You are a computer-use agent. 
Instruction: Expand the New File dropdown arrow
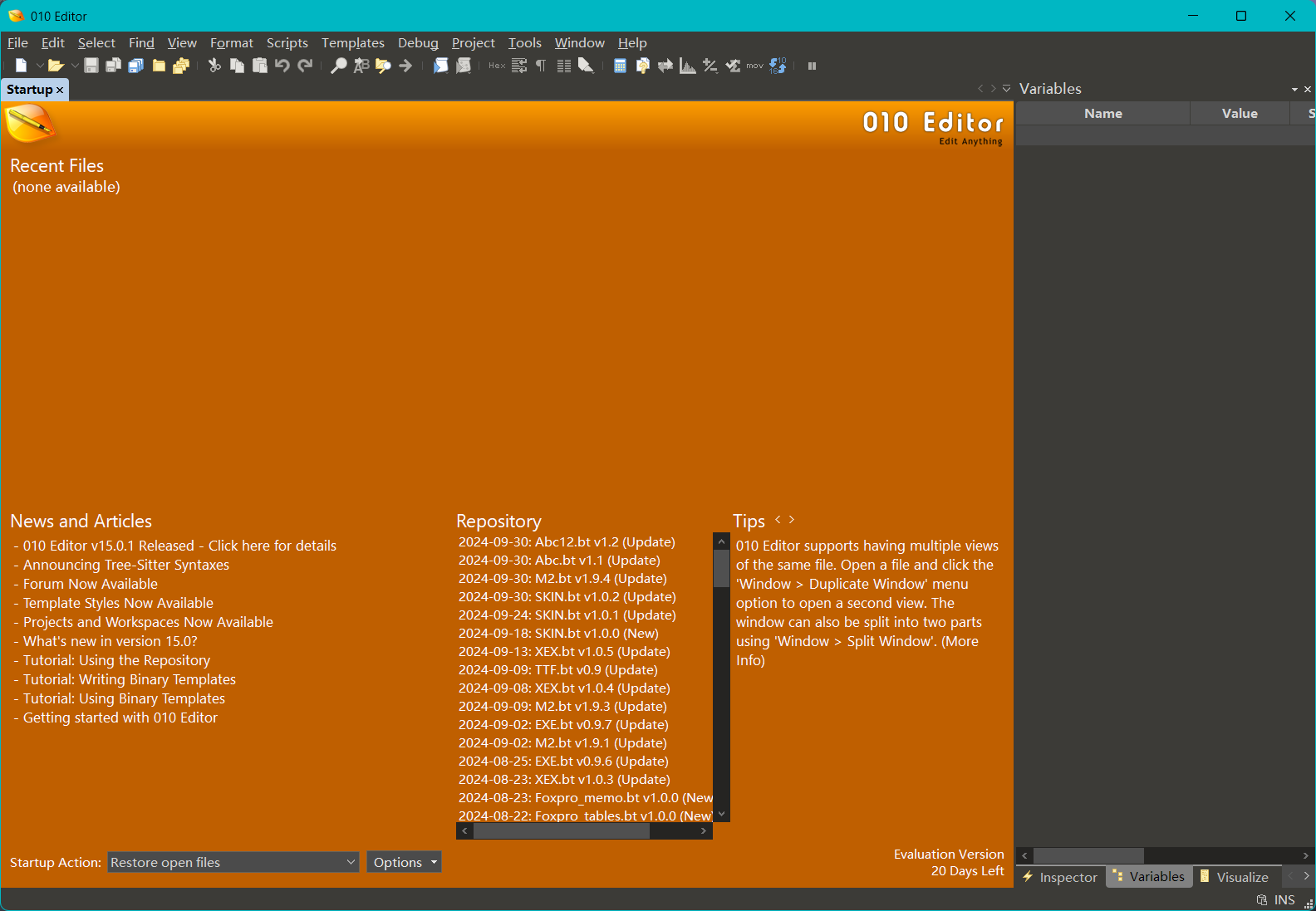39,66
